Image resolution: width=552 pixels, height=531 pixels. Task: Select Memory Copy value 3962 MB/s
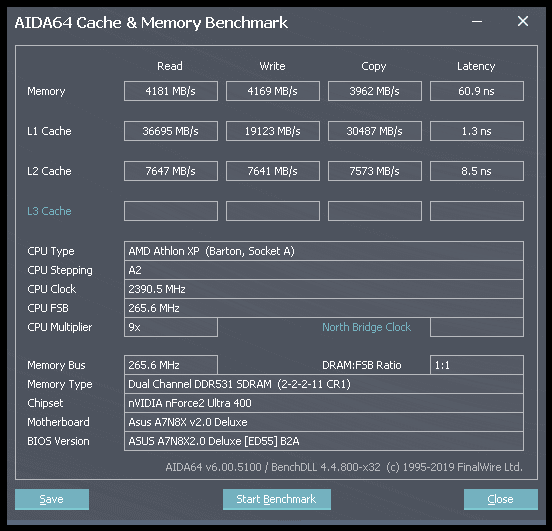point(375,91)
